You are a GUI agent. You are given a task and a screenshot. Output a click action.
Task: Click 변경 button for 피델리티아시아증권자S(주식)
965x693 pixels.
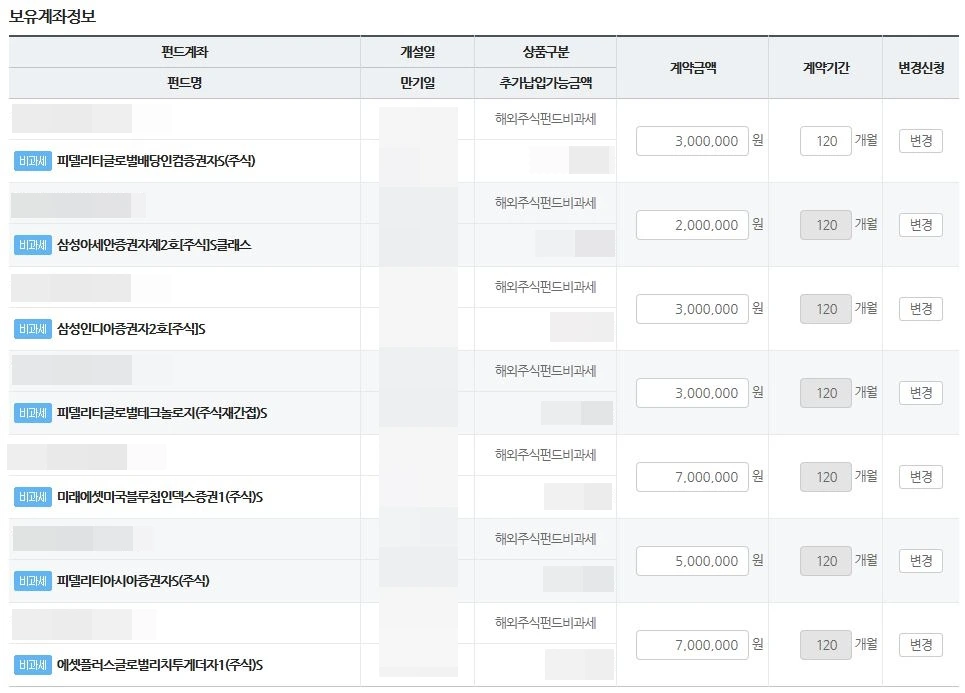pyautogui.click(x=921, y=561)
